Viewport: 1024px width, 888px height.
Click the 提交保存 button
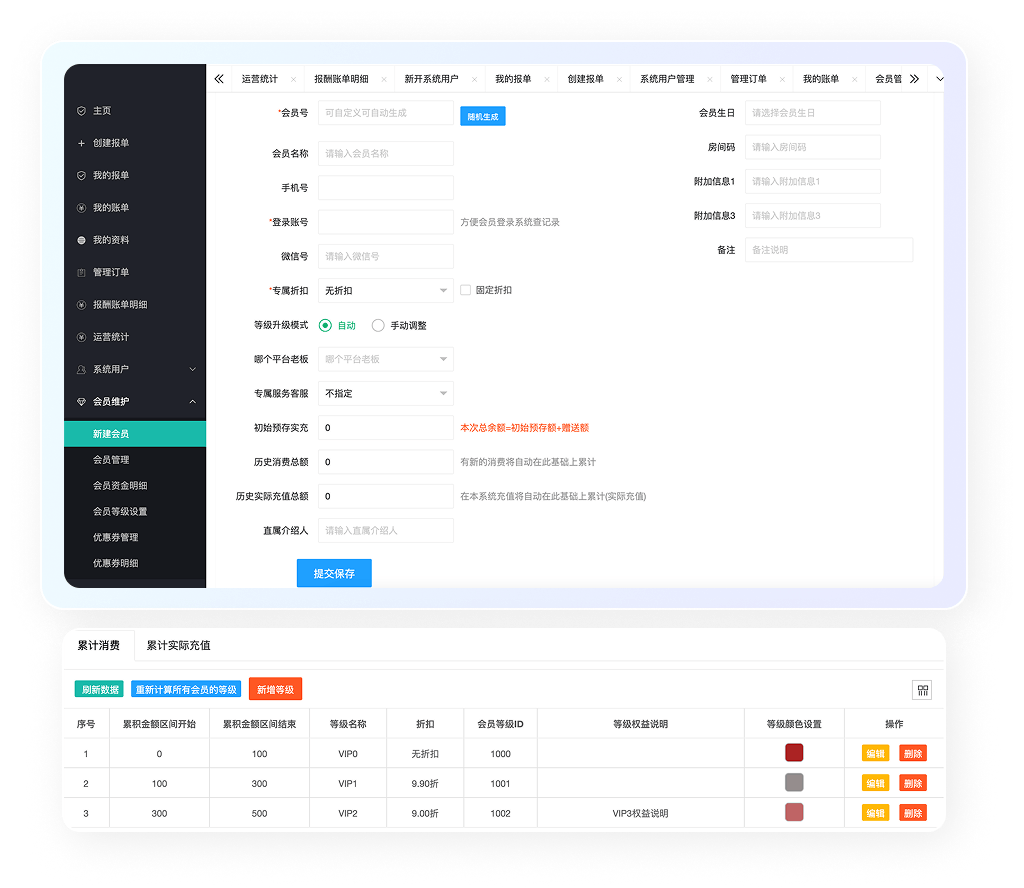pos(334,573)
